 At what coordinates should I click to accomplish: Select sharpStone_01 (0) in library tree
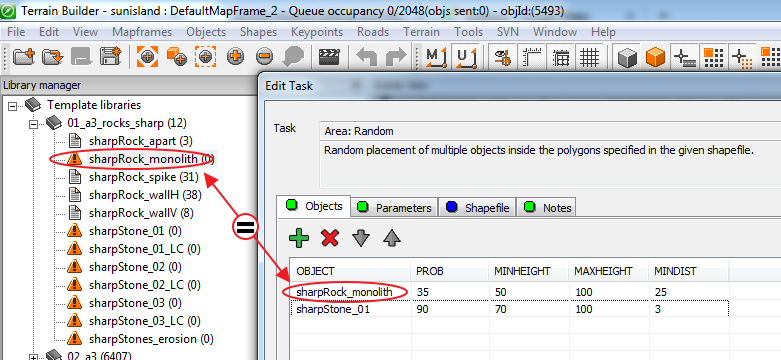[x=135, y=231]
